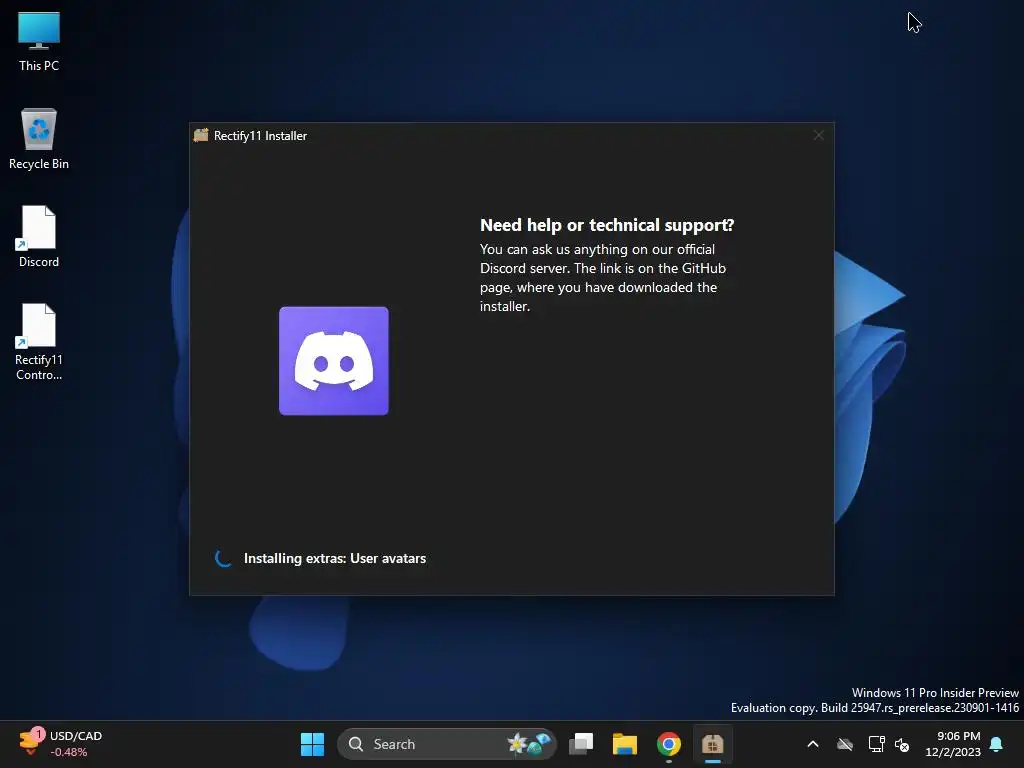Close the Rectify11 Installer window

818,135
